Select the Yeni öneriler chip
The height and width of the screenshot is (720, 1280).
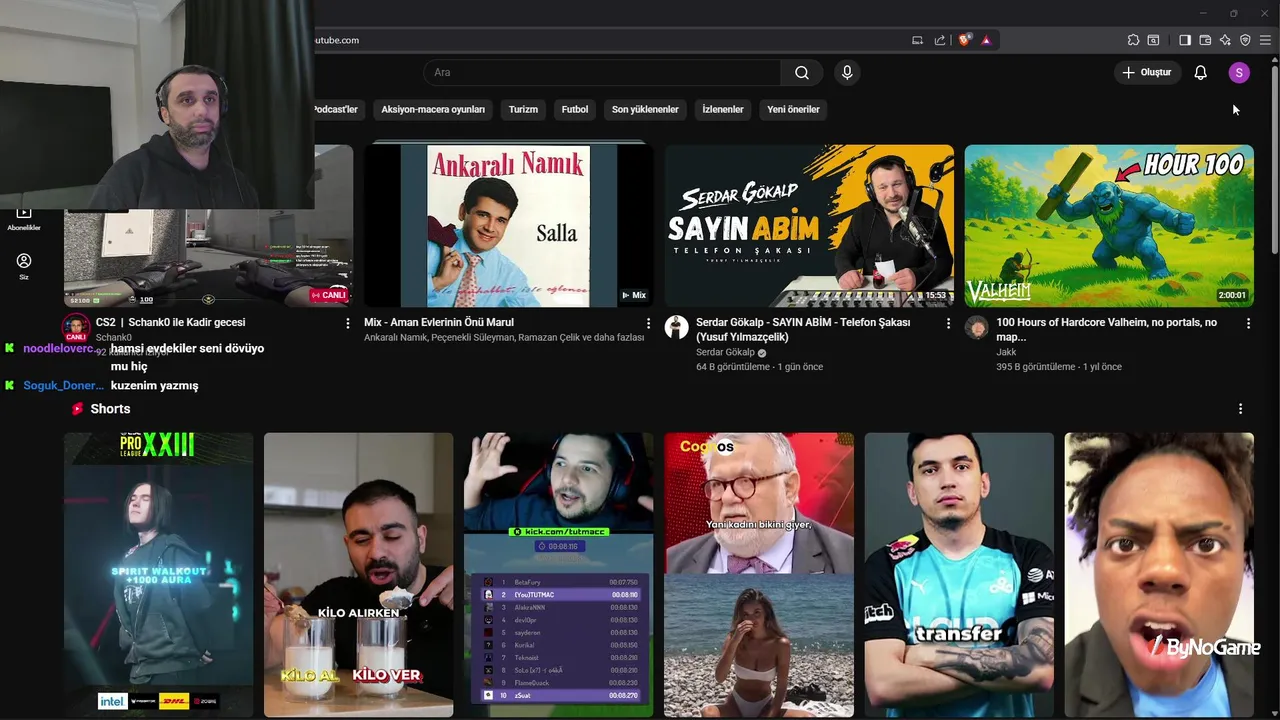click(x=793, y=109)
